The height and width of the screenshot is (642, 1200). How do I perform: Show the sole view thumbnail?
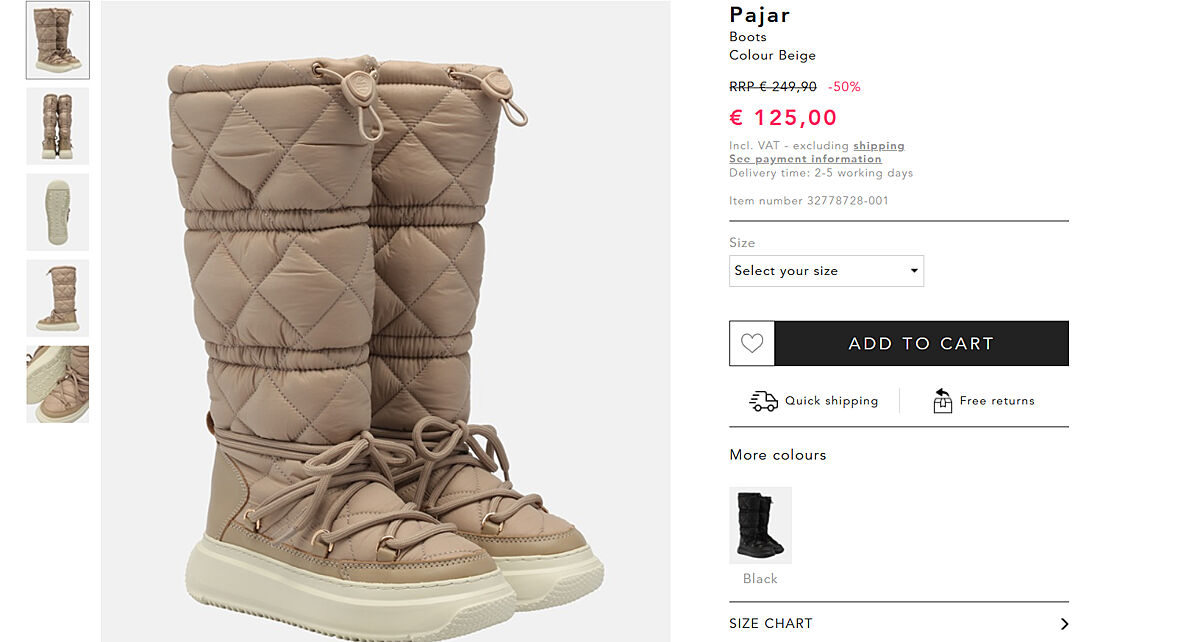pos(58,212)
